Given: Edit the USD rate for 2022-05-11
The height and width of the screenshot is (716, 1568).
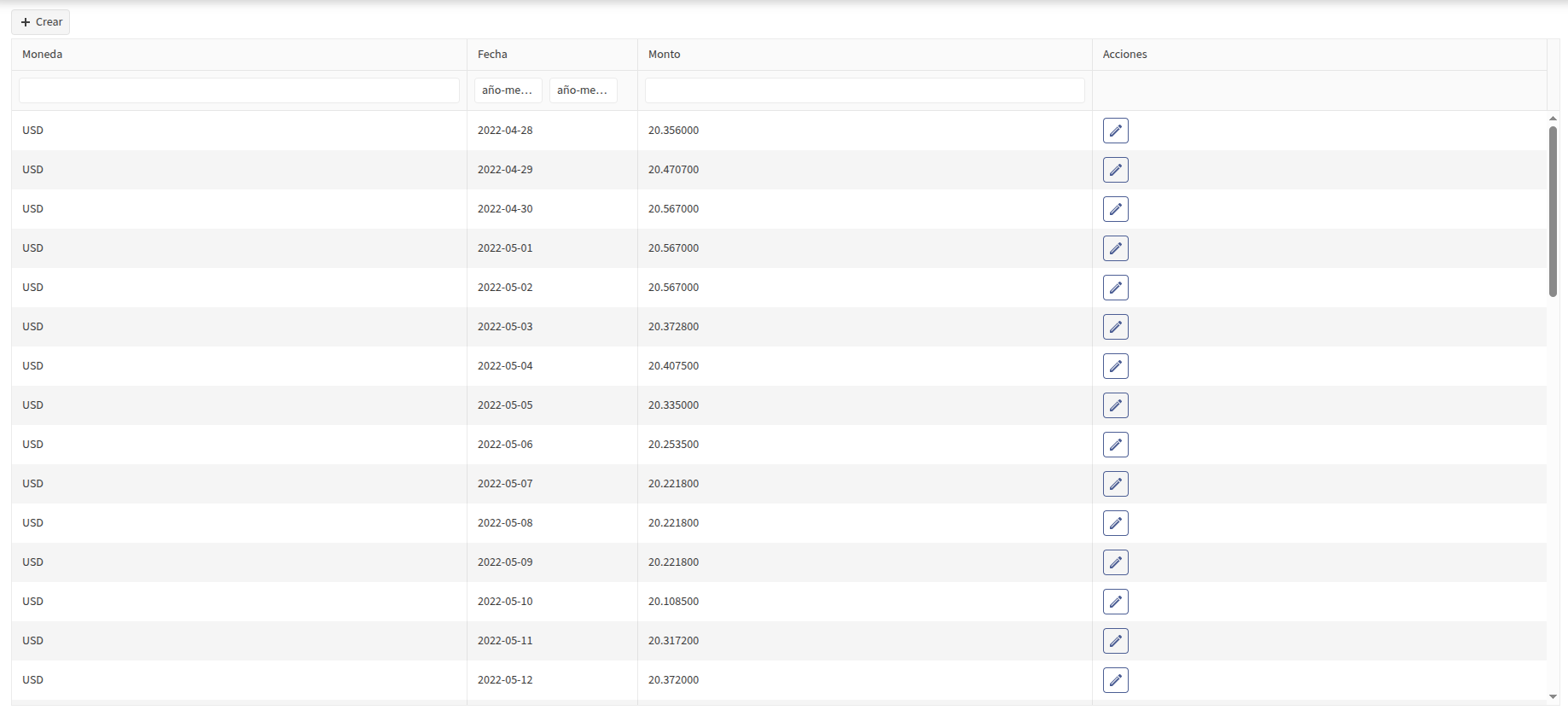Looking at the screenshot, I should pos(1115,641).
